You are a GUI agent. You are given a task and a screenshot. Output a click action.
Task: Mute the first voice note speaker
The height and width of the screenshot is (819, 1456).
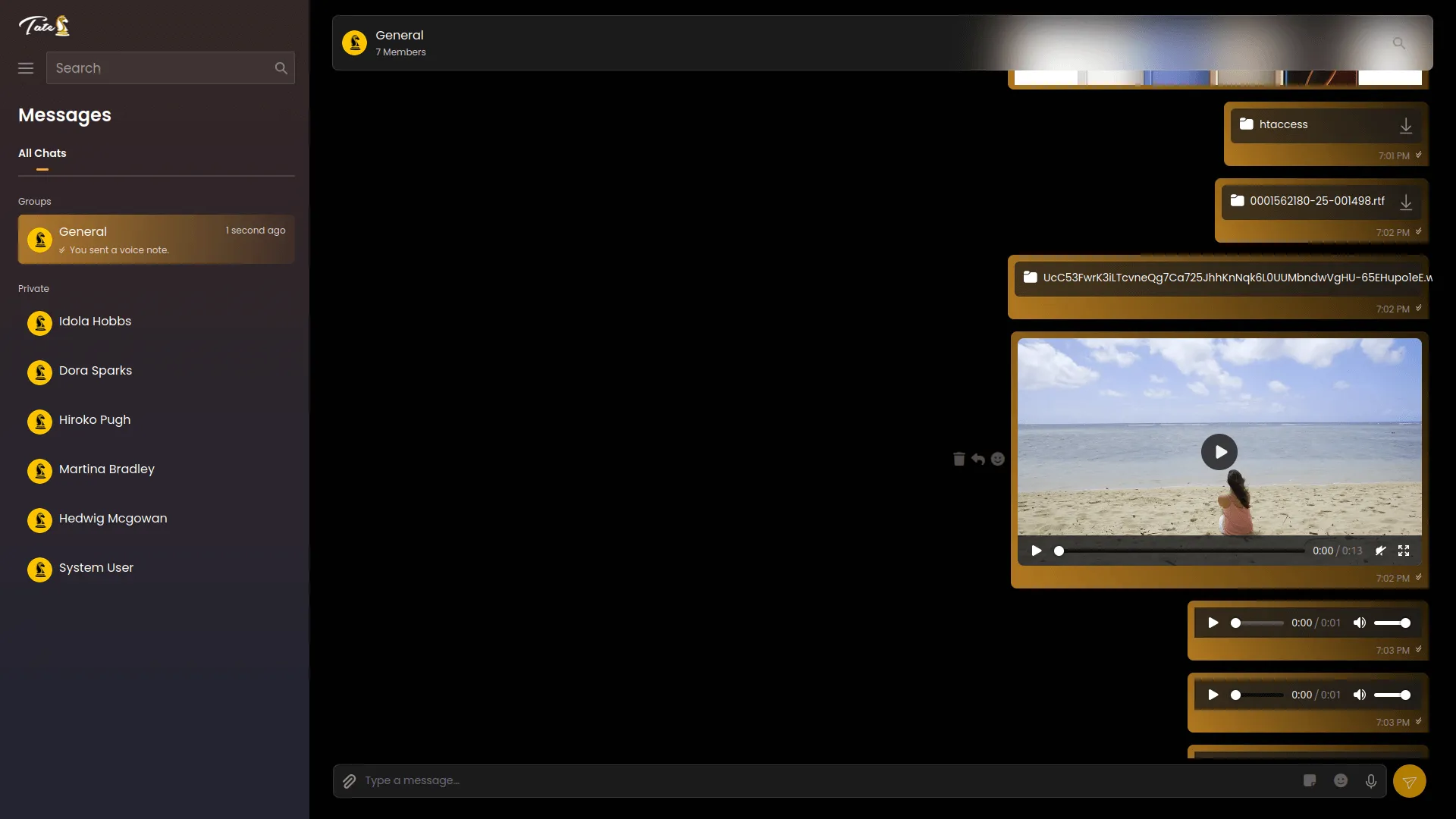1360,623
